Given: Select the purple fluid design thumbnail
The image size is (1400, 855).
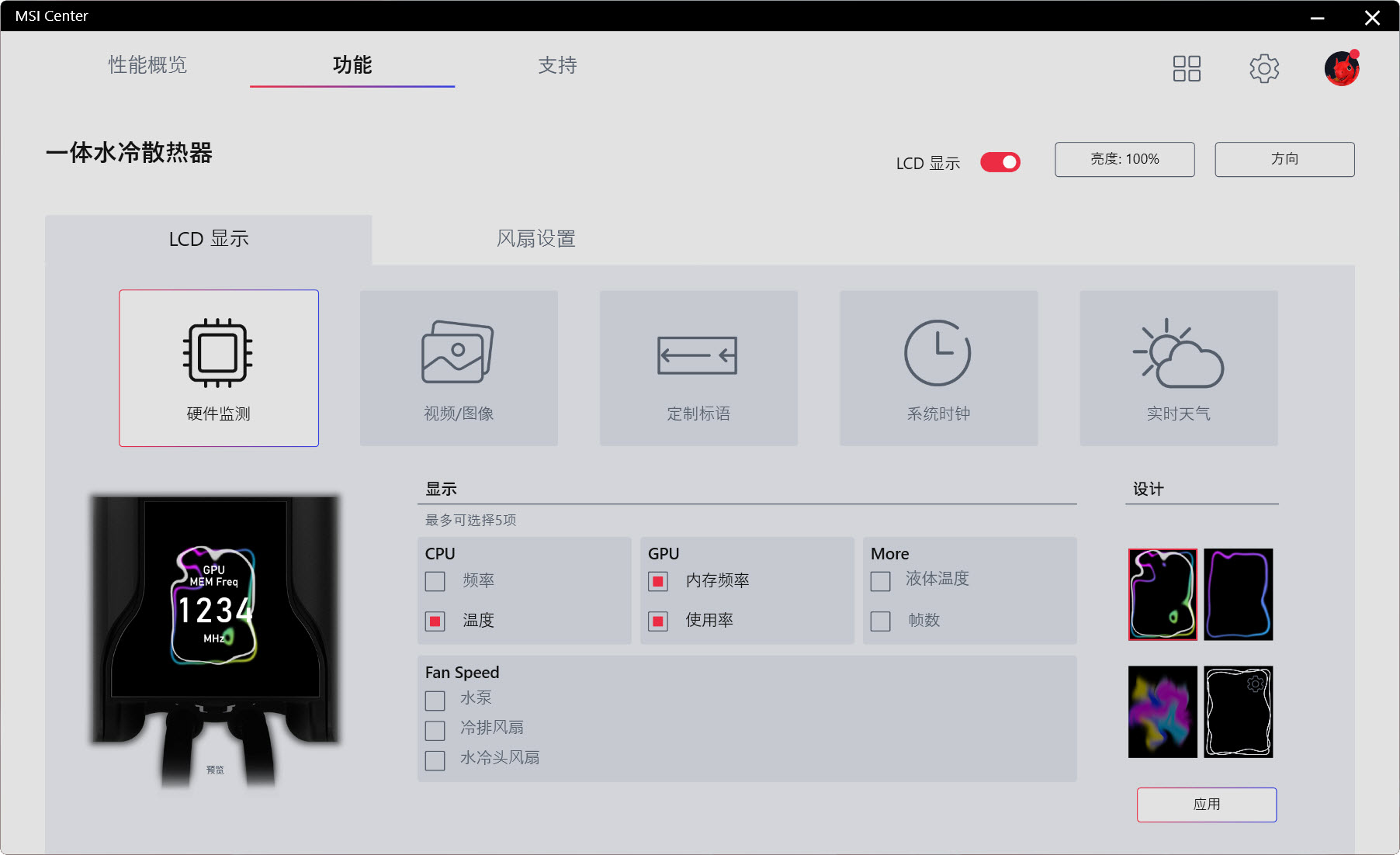Looking at the screenshot, I should pos(1162,711).
